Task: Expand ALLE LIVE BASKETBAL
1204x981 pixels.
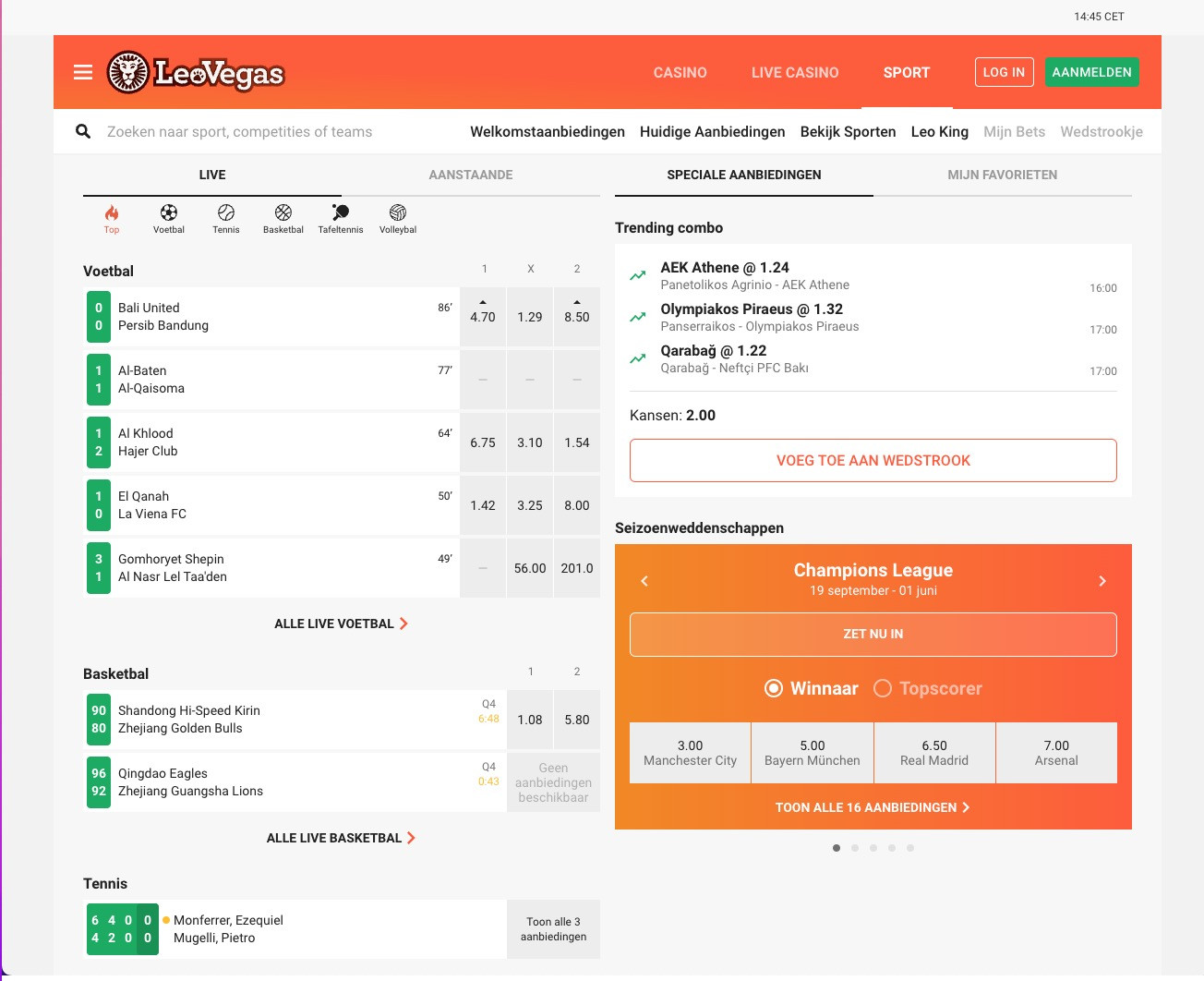Action: click(x=341, y=838)
